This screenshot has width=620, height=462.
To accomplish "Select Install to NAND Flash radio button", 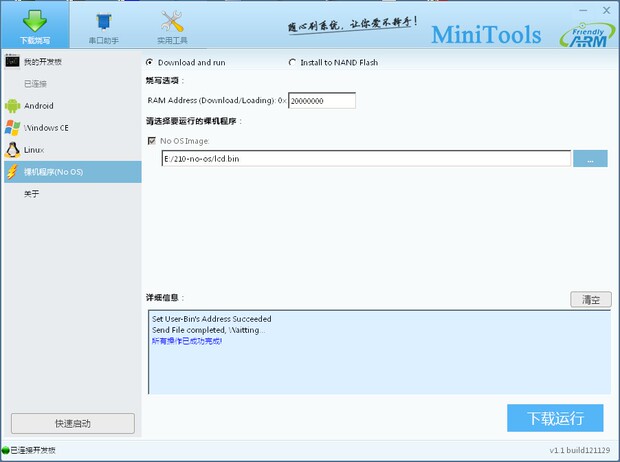I will coord(292,62).
